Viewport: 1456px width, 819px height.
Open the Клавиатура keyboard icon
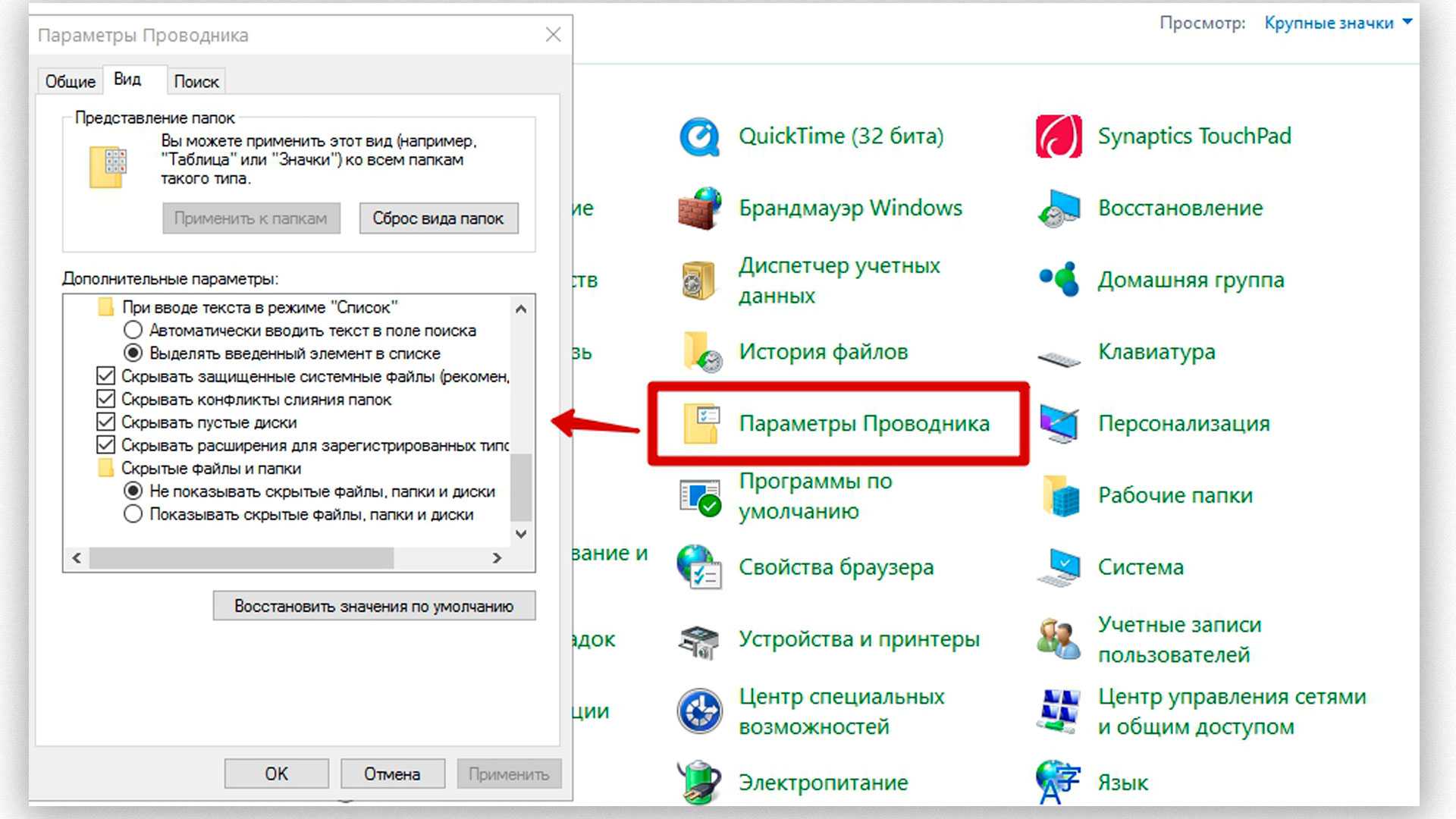[1059, 357]
